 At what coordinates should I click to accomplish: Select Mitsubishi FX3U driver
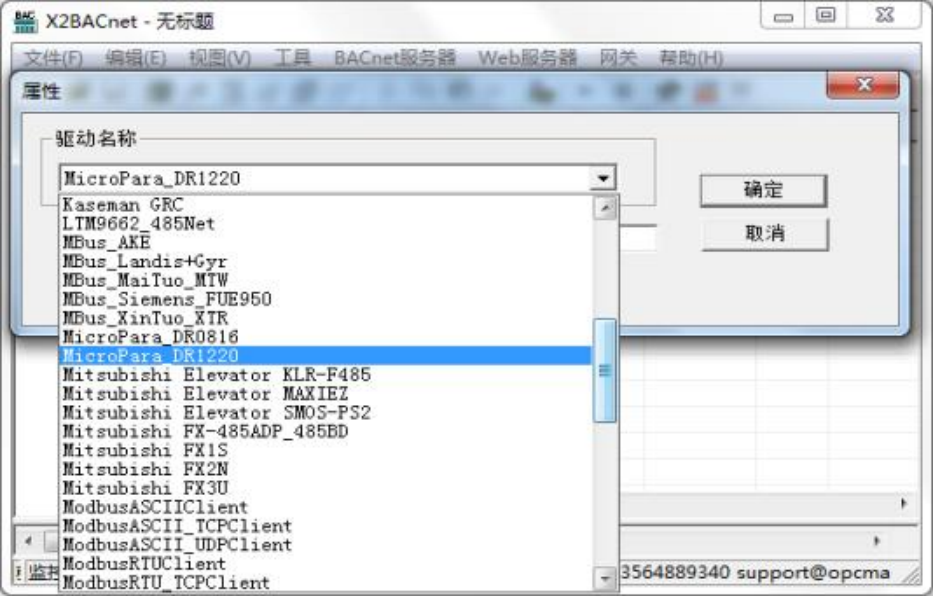[325, 488]
